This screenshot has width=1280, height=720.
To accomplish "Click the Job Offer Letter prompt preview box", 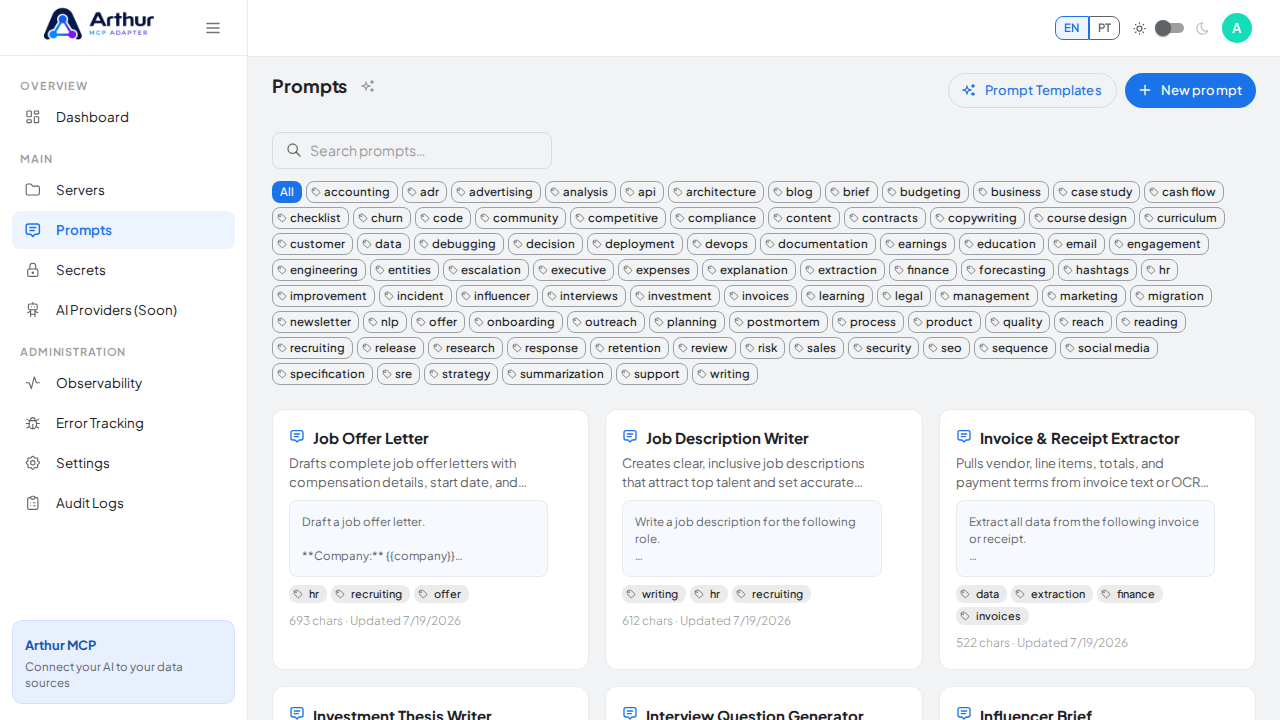I will coord(418,538).
